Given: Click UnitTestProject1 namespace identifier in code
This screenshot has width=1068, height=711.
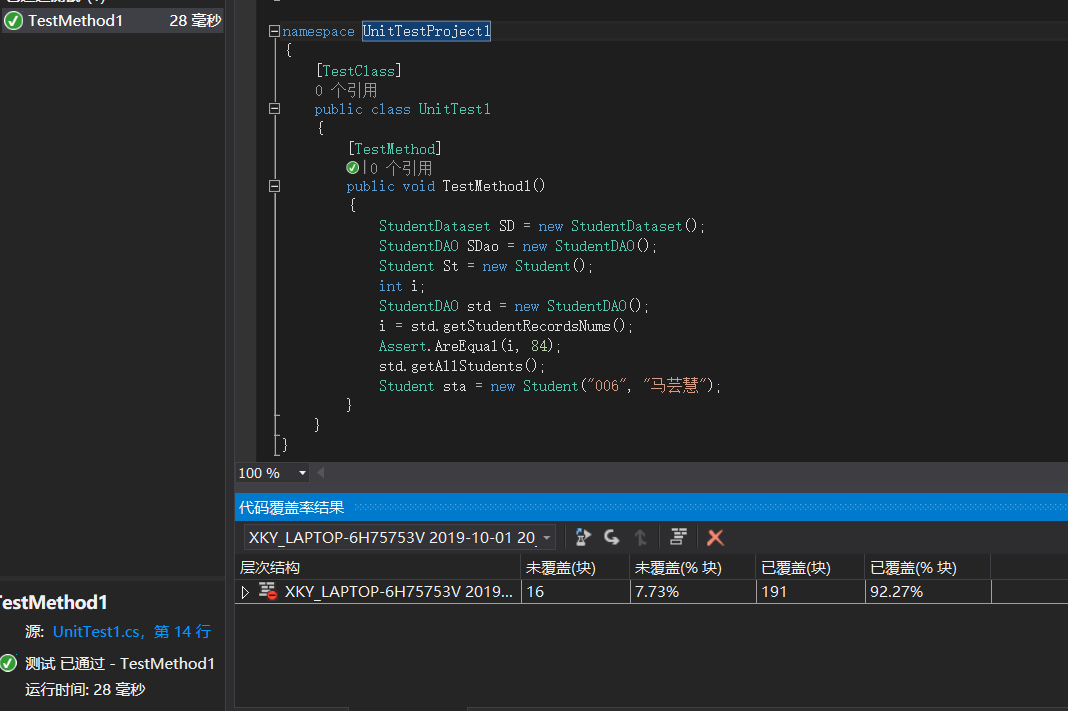Looking at the screenshot, I should (426, 31).
